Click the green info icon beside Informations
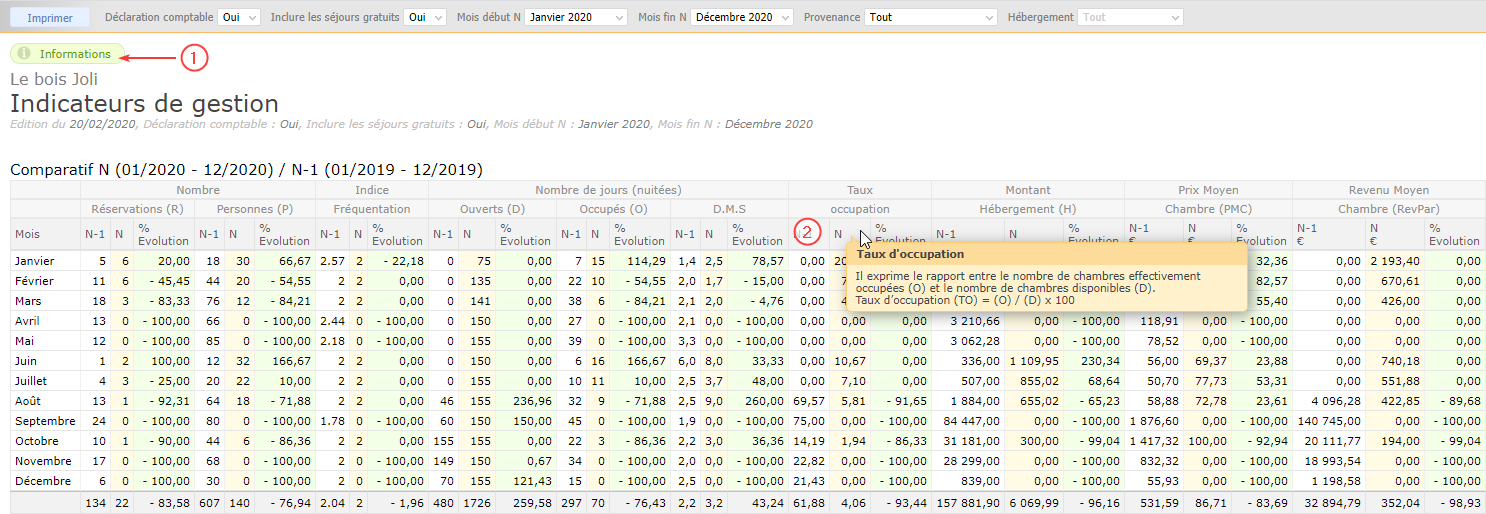The height and width of the screenshot is (514, 1486). tap(26, 54)
